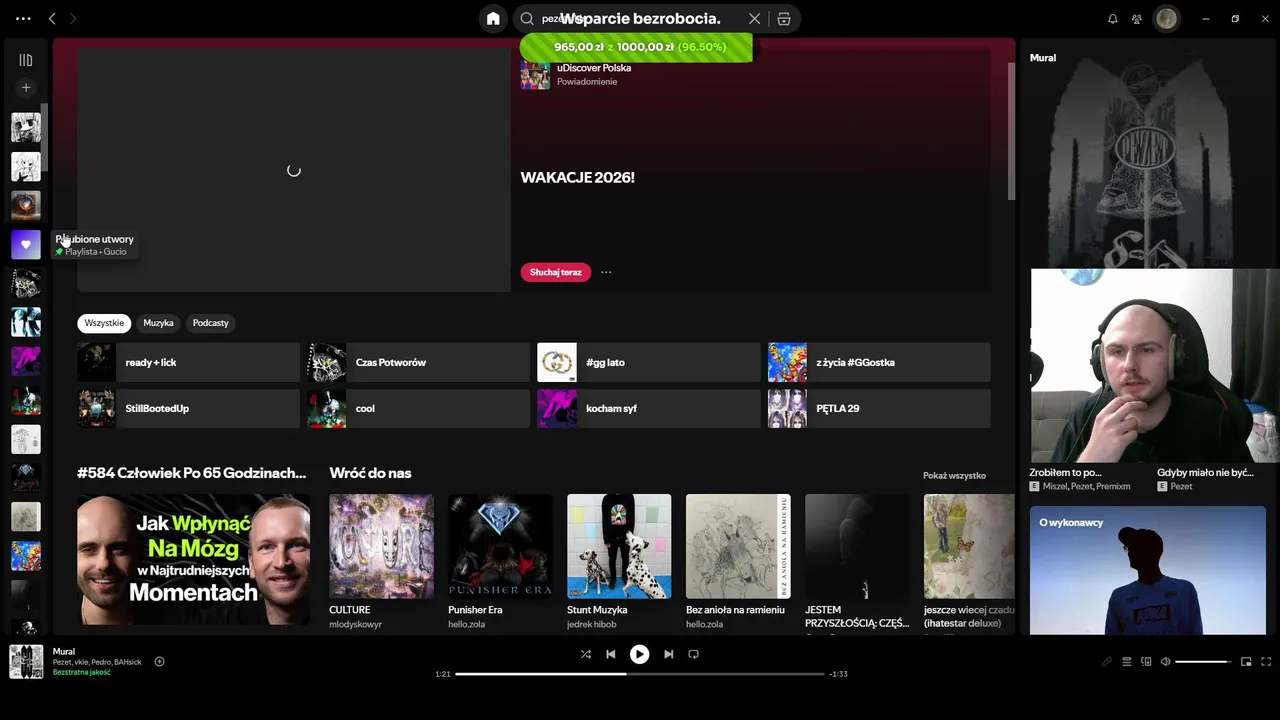Screen dimensions: 1280x720
Task: Open the z życia #GGostka shortcut
Action: tap(879, 362)
